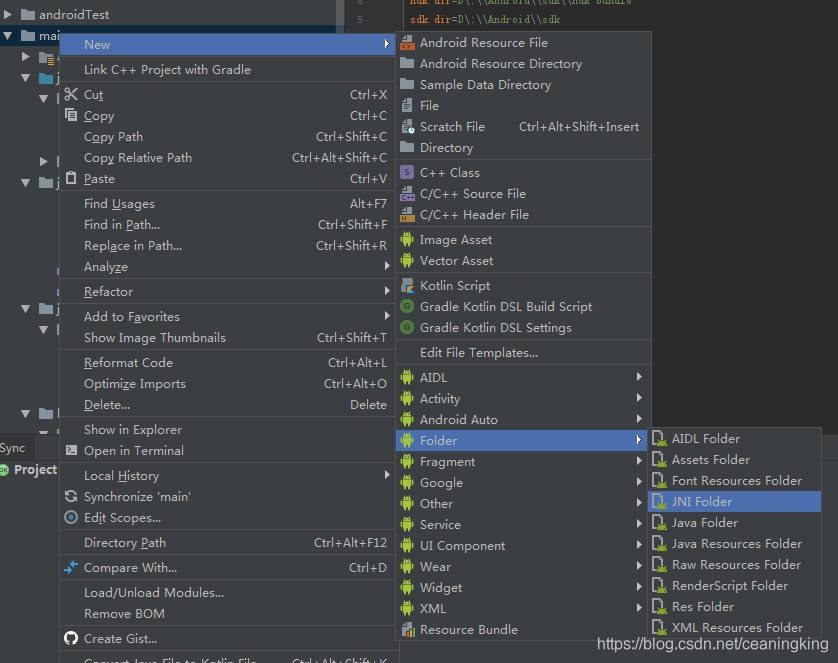Choose Google submenu entry
The height and width of the screenshot is (663, 838).
click(523, 482)
